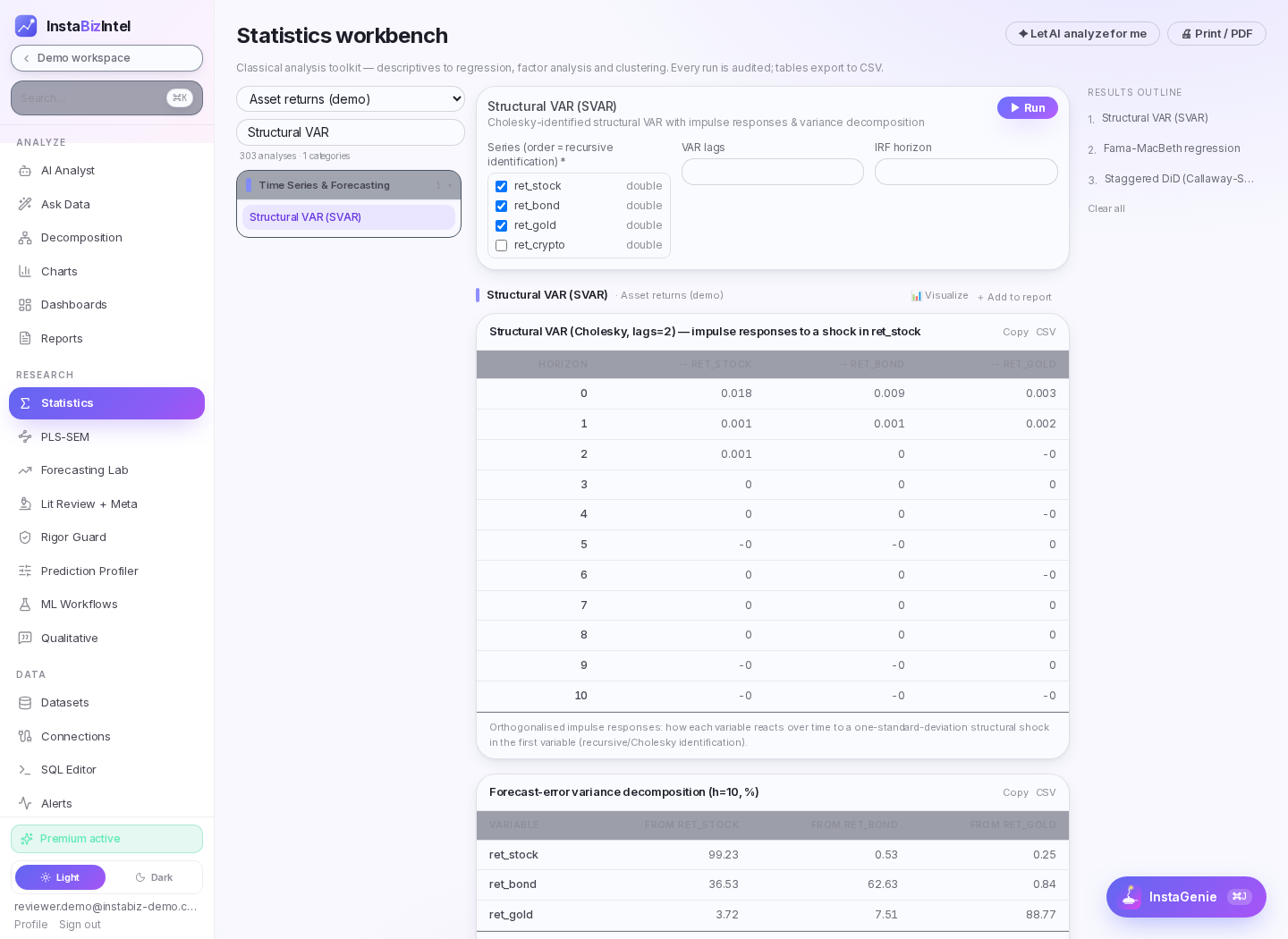This screenshot has height=939, width=1288.
Task: Click Forecasting Lab trend icon
Action: (25, 470)
